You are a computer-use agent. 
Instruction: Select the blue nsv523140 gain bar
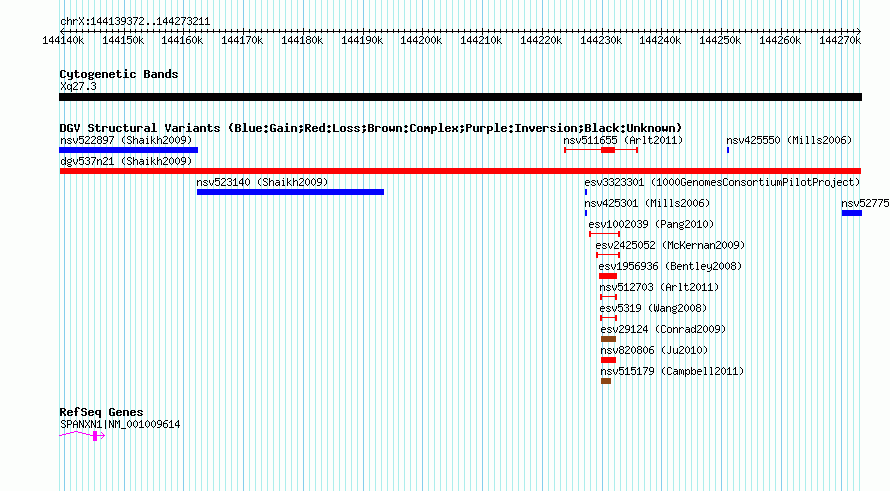[291, 192]
